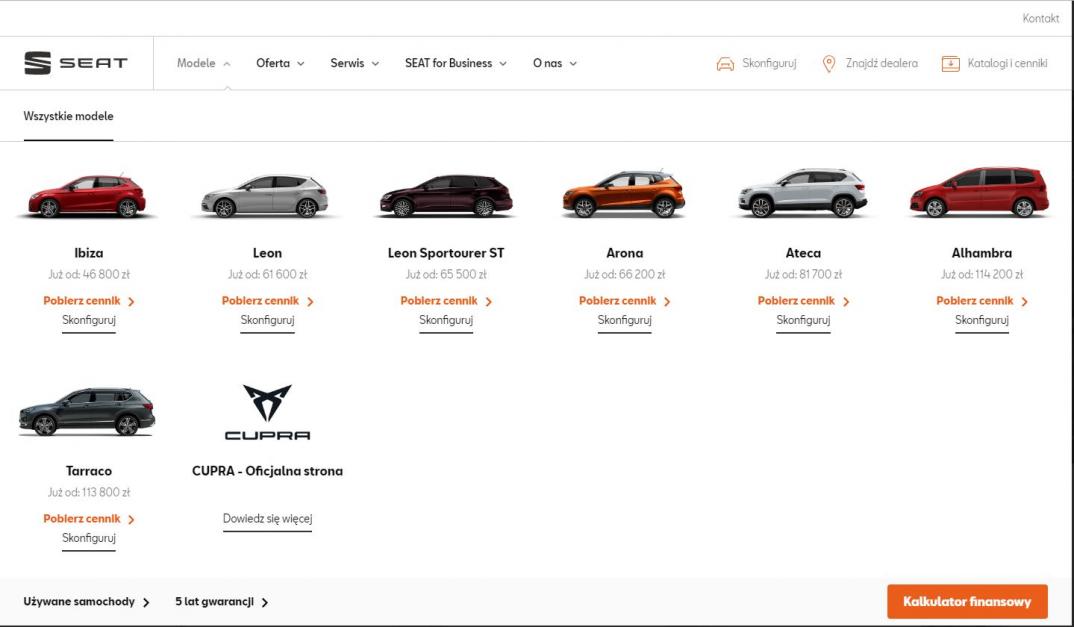Click arrow next to Alhambra Pobierz cennik
The width and height of the screenshot is (1074, 627).
pos(1025,302)
